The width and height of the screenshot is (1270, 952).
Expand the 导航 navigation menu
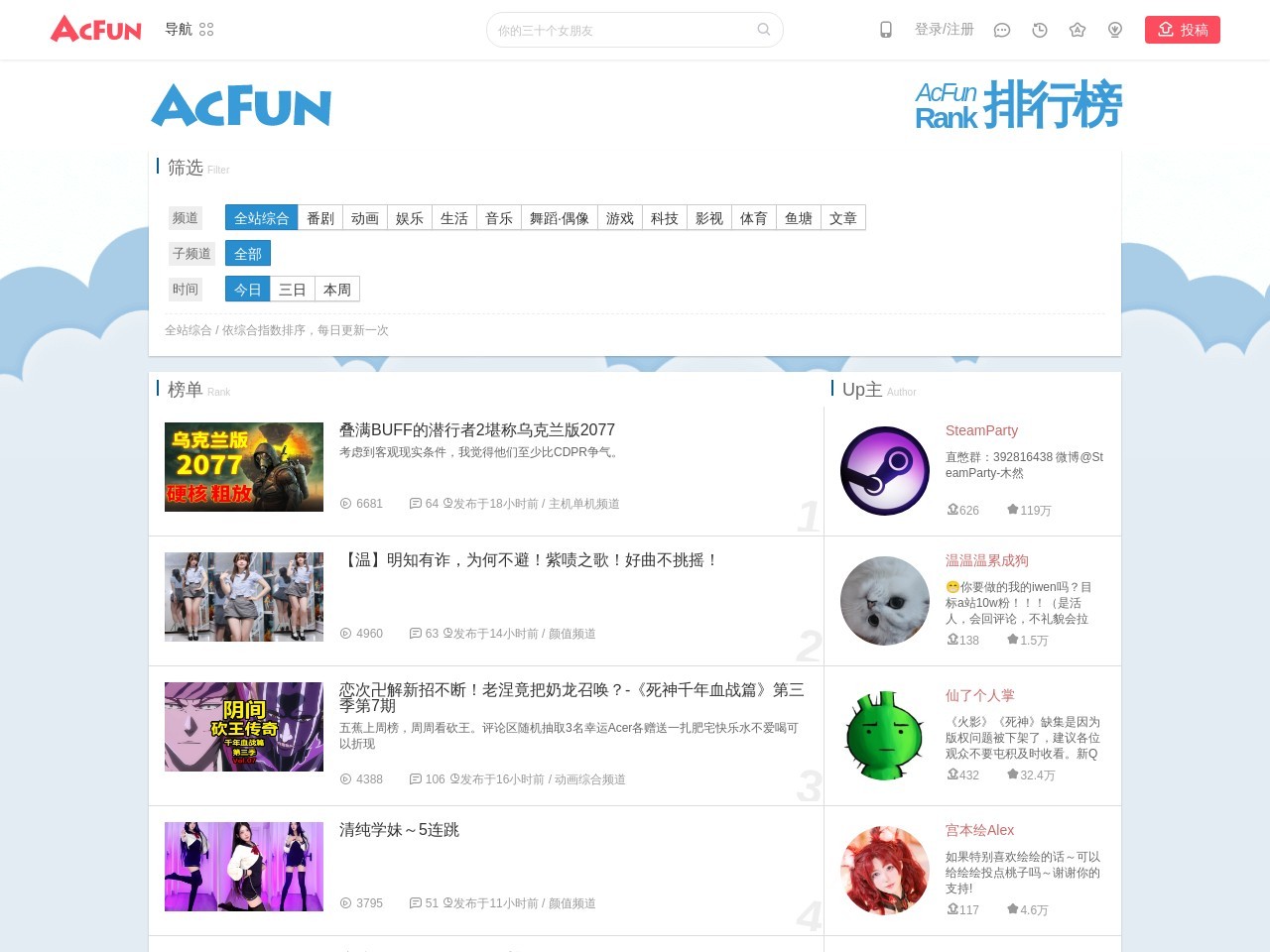(189, 30)
